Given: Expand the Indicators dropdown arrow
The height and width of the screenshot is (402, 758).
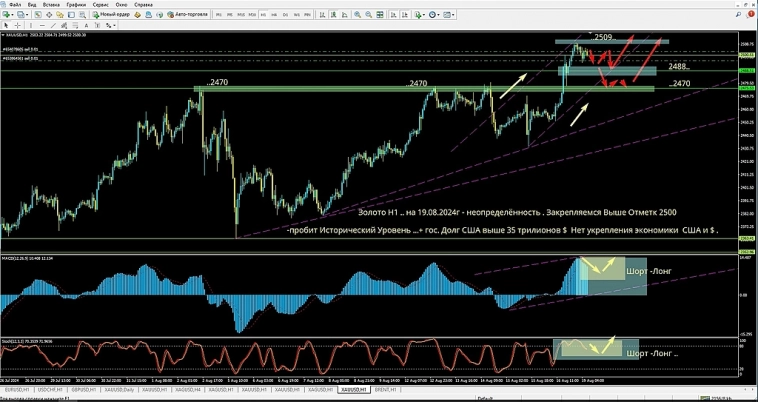Looking at the screenshot, I should 424,15.
